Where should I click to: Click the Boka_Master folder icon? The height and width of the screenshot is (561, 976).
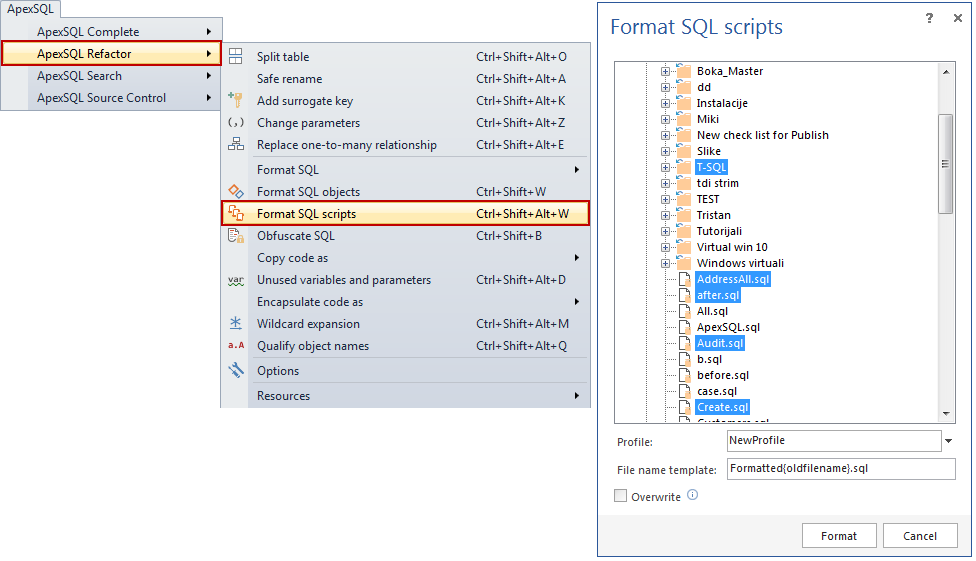[x=683, y=70]
